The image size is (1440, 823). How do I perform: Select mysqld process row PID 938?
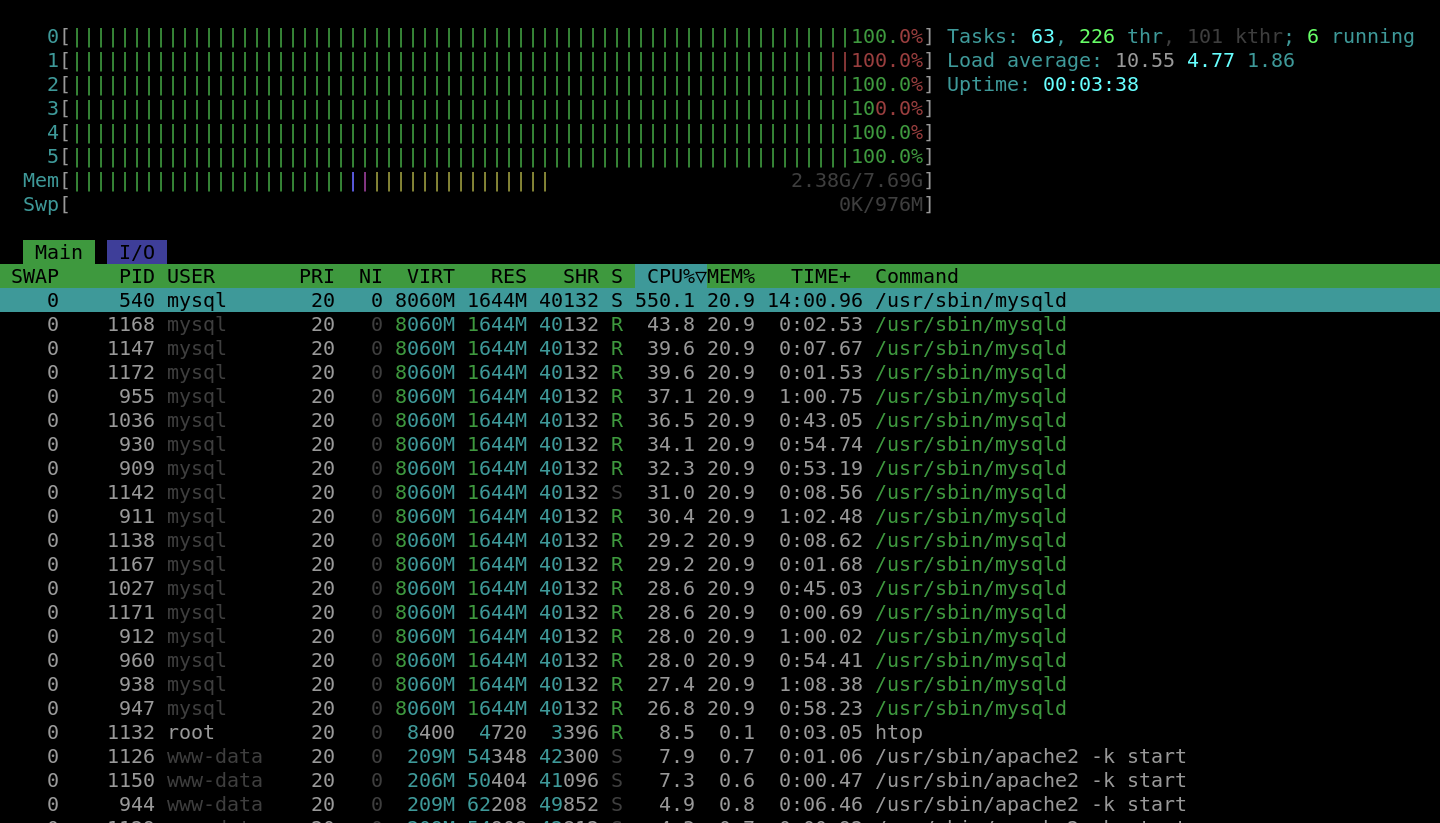[x=720, y=684]
